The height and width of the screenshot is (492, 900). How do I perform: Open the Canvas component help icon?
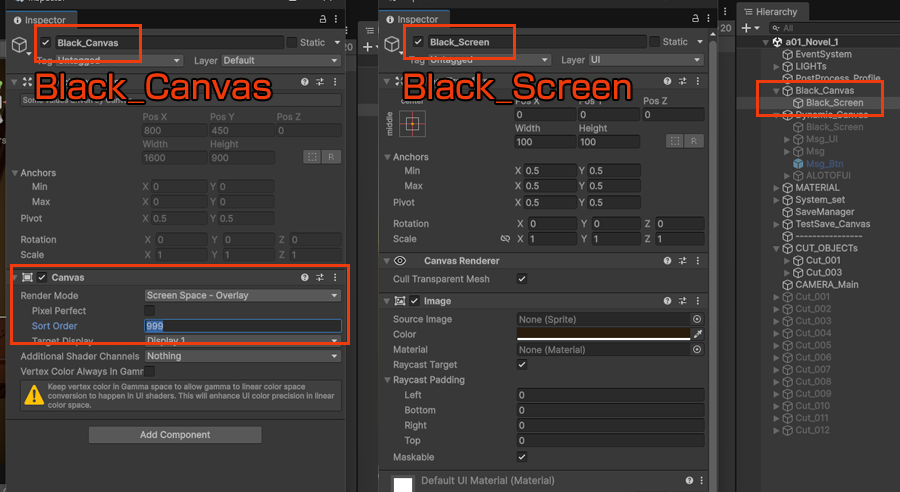(x=304, y=277)
